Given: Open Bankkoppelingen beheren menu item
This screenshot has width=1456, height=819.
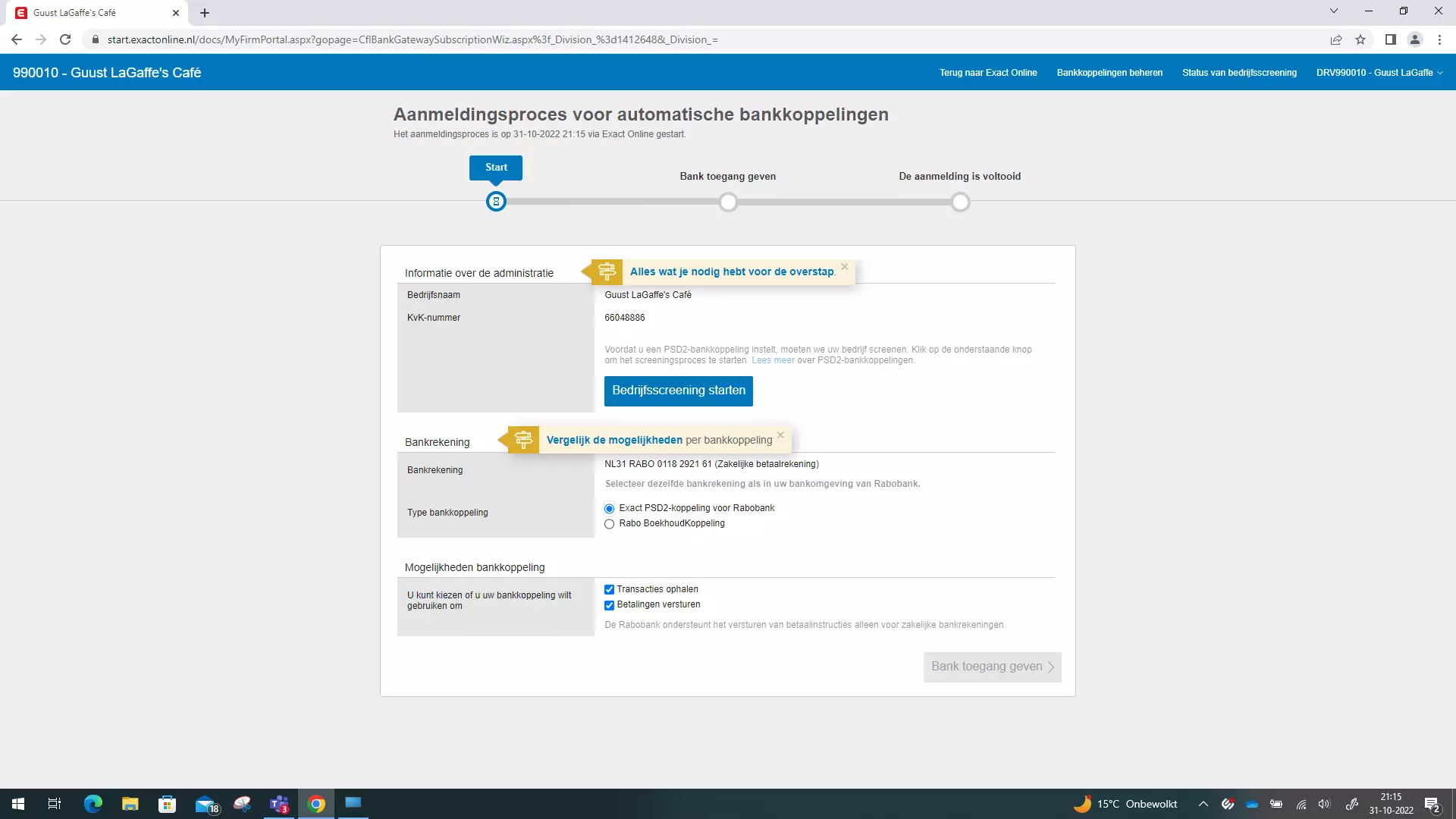Looking at the screenshot, I should [1109, 73].
